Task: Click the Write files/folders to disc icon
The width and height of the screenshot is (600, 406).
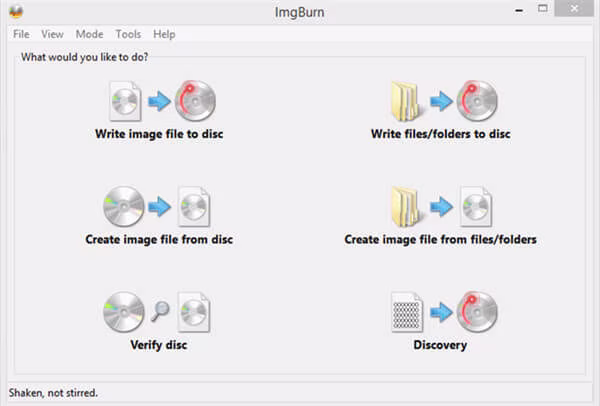Action: point(440,101)
